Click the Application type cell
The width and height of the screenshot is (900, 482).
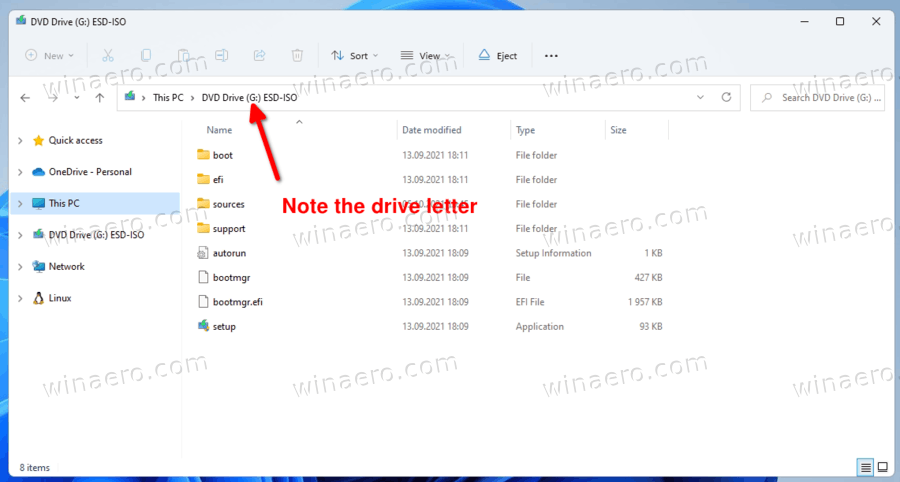tap(540, 326)
